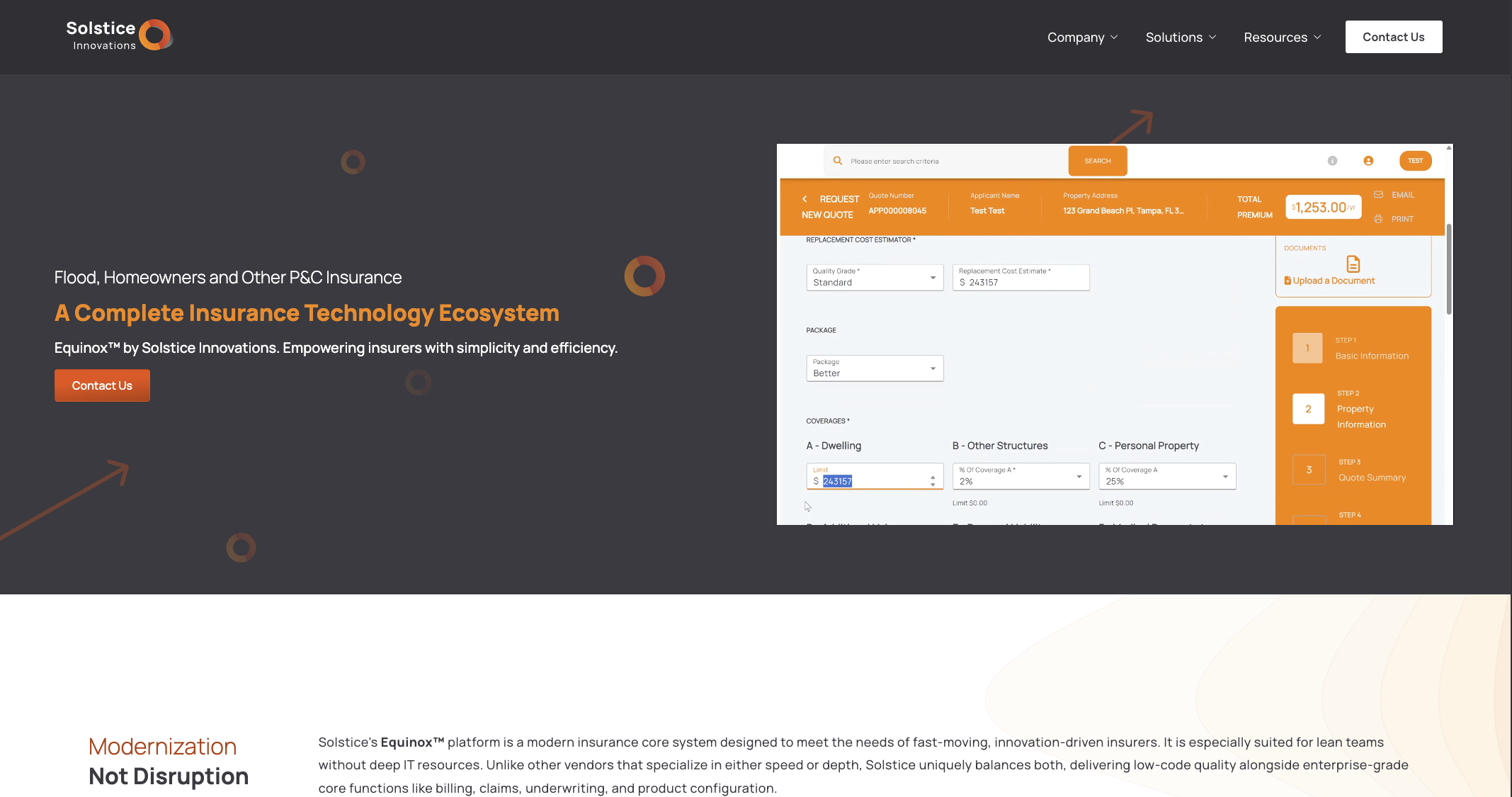This screenshot has width=1512, height=797.
Task: Select Step 3 Quote Summary
Action: click(1350, 470)
